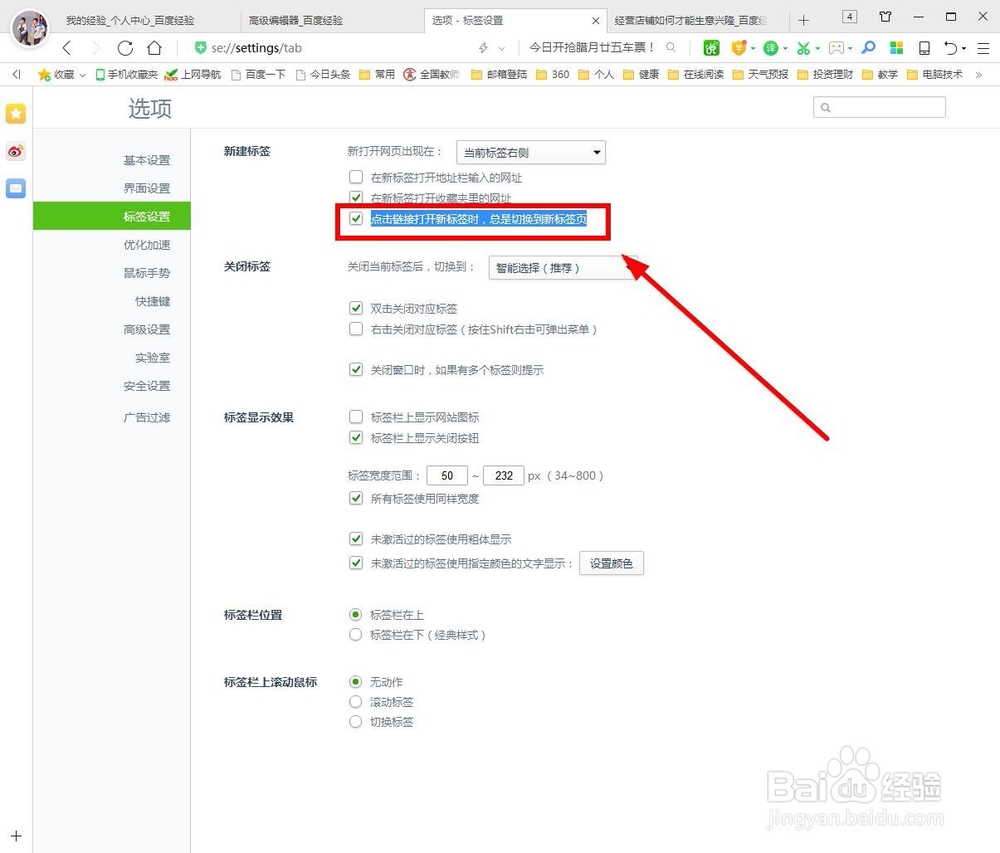Open the favorites star in the left sidebar
The height and width of the screenshot is (853, 1000).
point(15,113)
